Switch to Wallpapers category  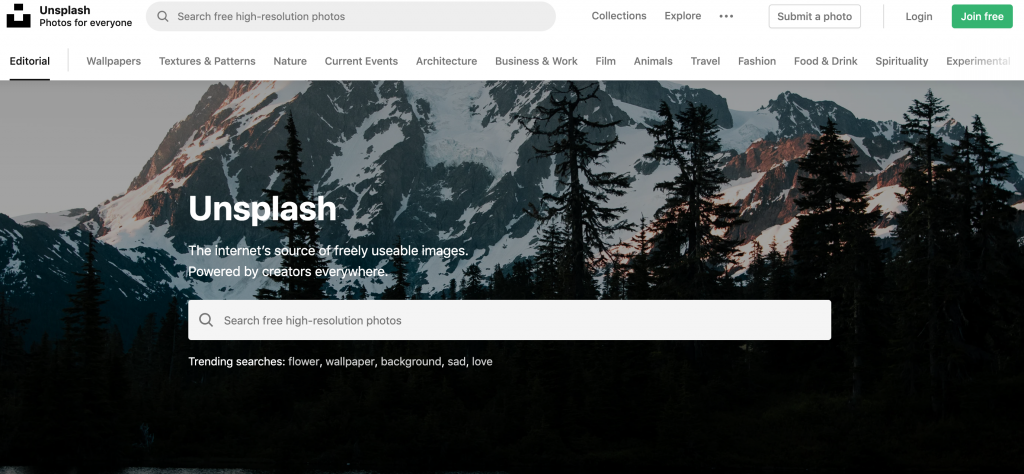coord(114,61)
